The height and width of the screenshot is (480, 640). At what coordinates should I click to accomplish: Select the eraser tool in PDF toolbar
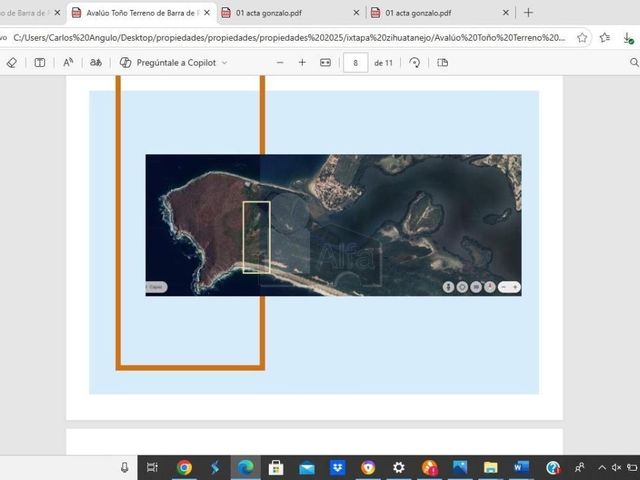coord(12,62)
